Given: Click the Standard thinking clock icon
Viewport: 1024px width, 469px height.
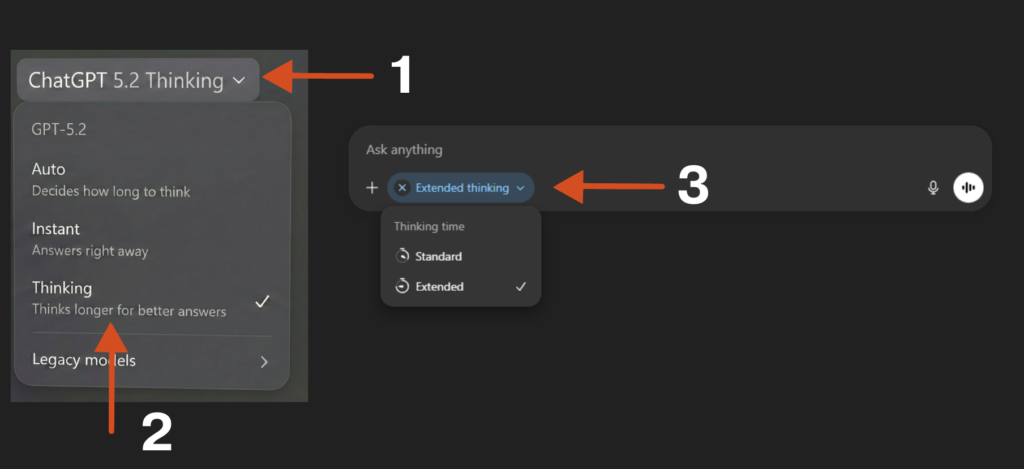Looking at the screenshot, I should [x=403, y=256].
